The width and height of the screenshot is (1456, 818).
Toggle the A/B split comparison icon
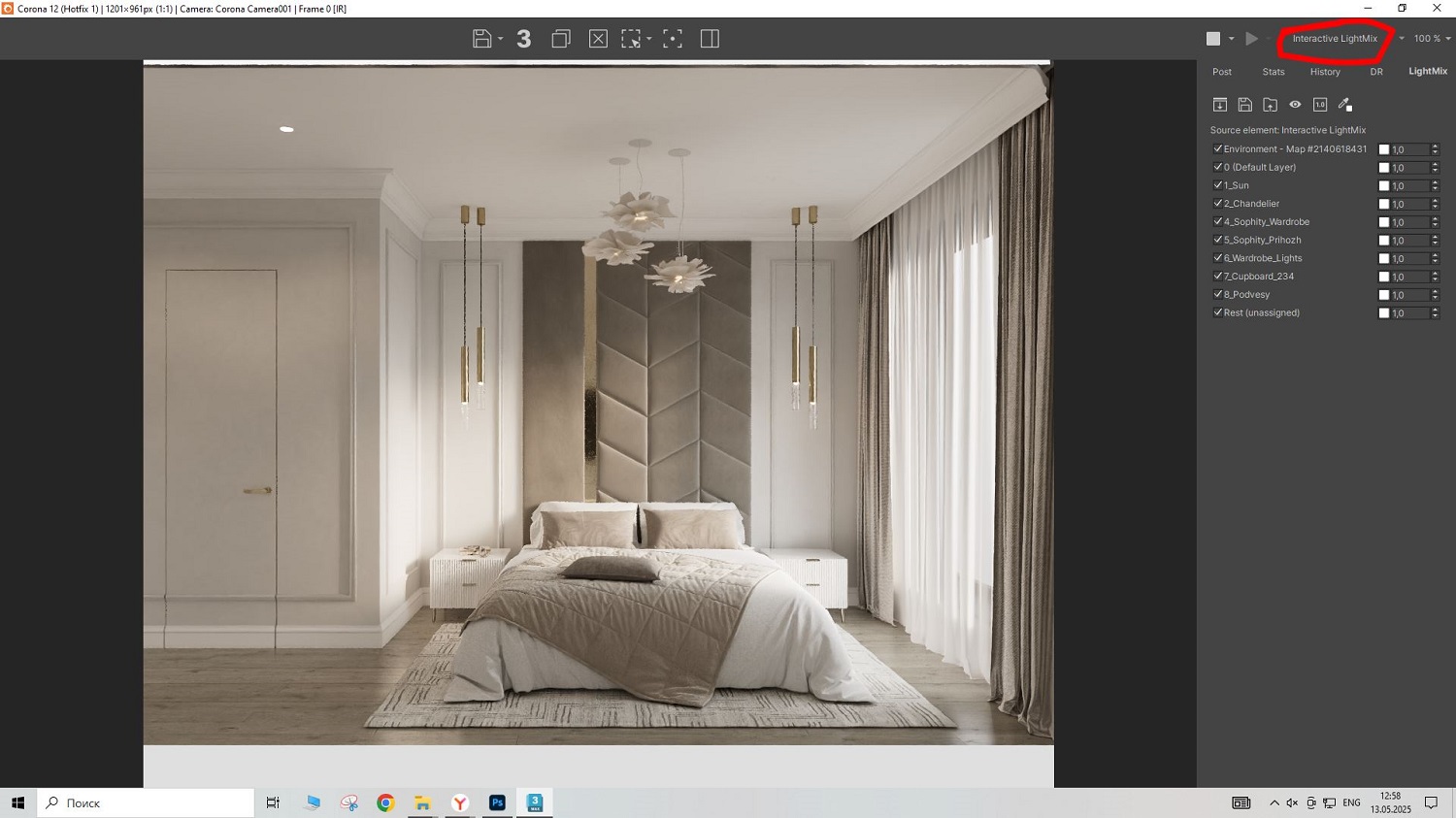[x=710, y=39]
